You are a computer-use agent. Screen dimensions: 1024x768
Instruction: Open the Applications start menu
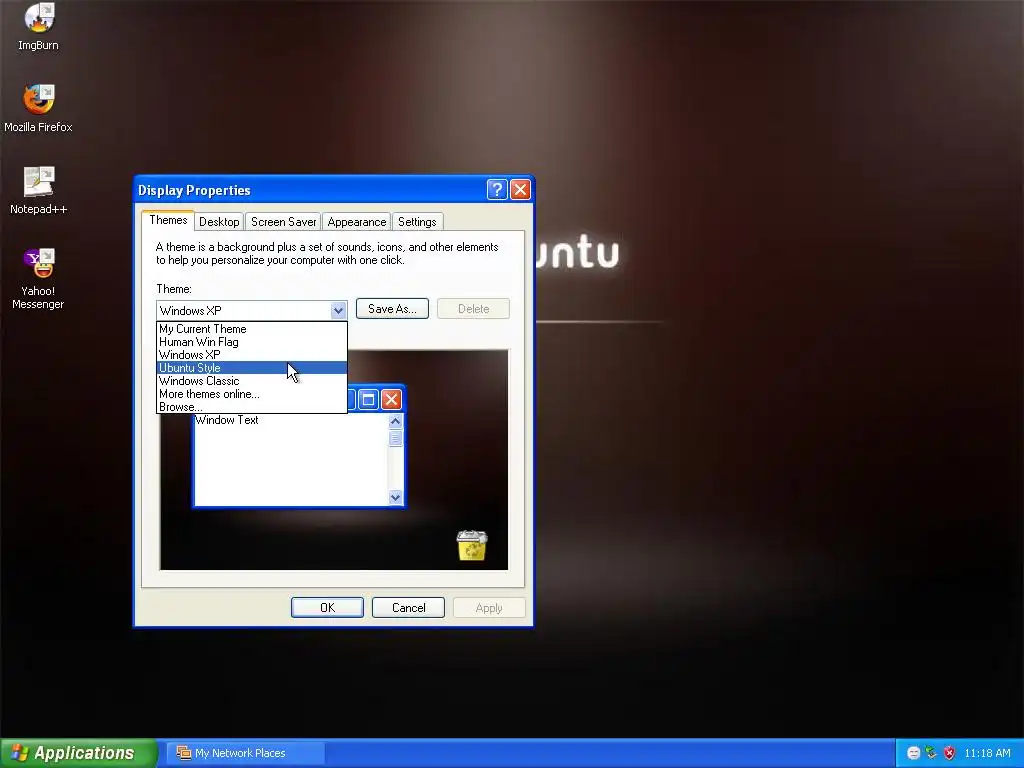point(77,753)
